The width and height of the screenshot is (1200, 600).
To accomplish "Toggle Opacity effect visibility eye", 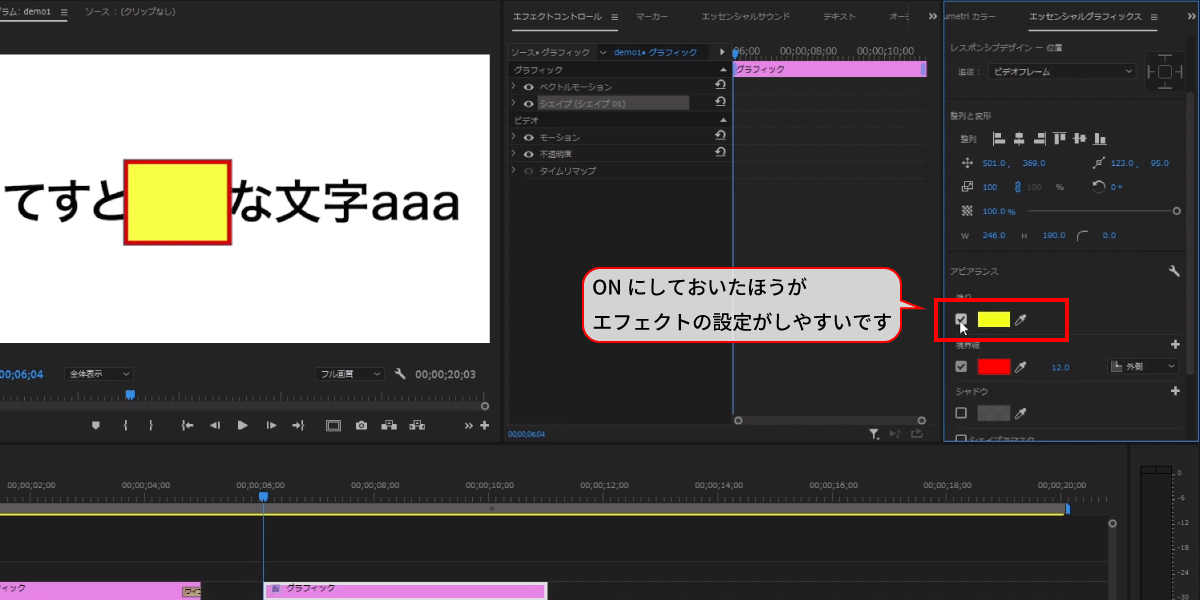I will [x=528, y=153].
